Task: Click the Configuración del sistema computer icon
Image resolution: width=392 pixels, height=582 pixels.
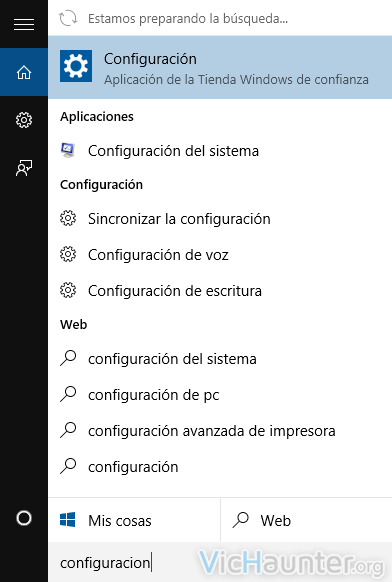Action: [x=68, y=150]
